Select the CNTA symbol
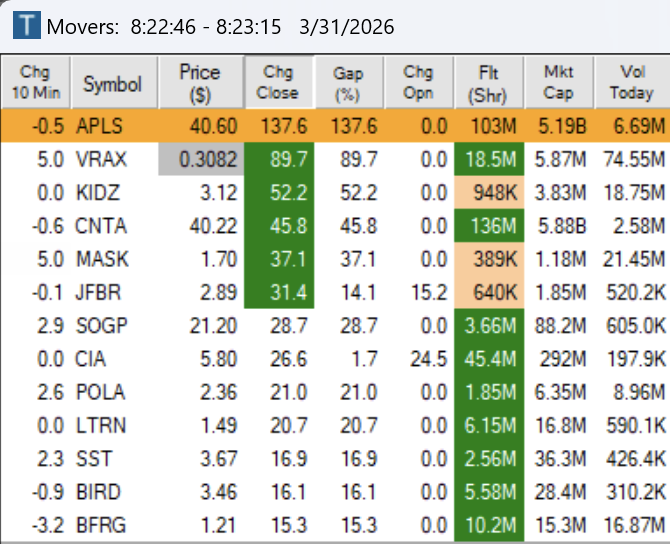The height and width of the screenshot is (544, 670). 101,226
